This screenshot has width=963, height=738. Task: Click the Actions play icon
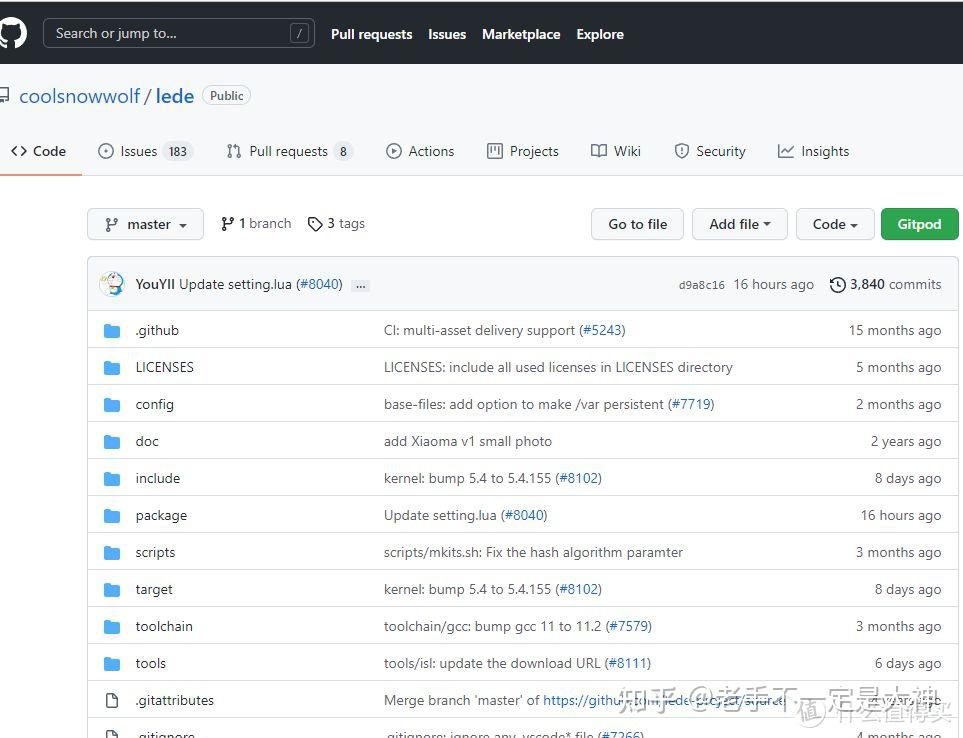pyautogui.click(x=394, y=151)
